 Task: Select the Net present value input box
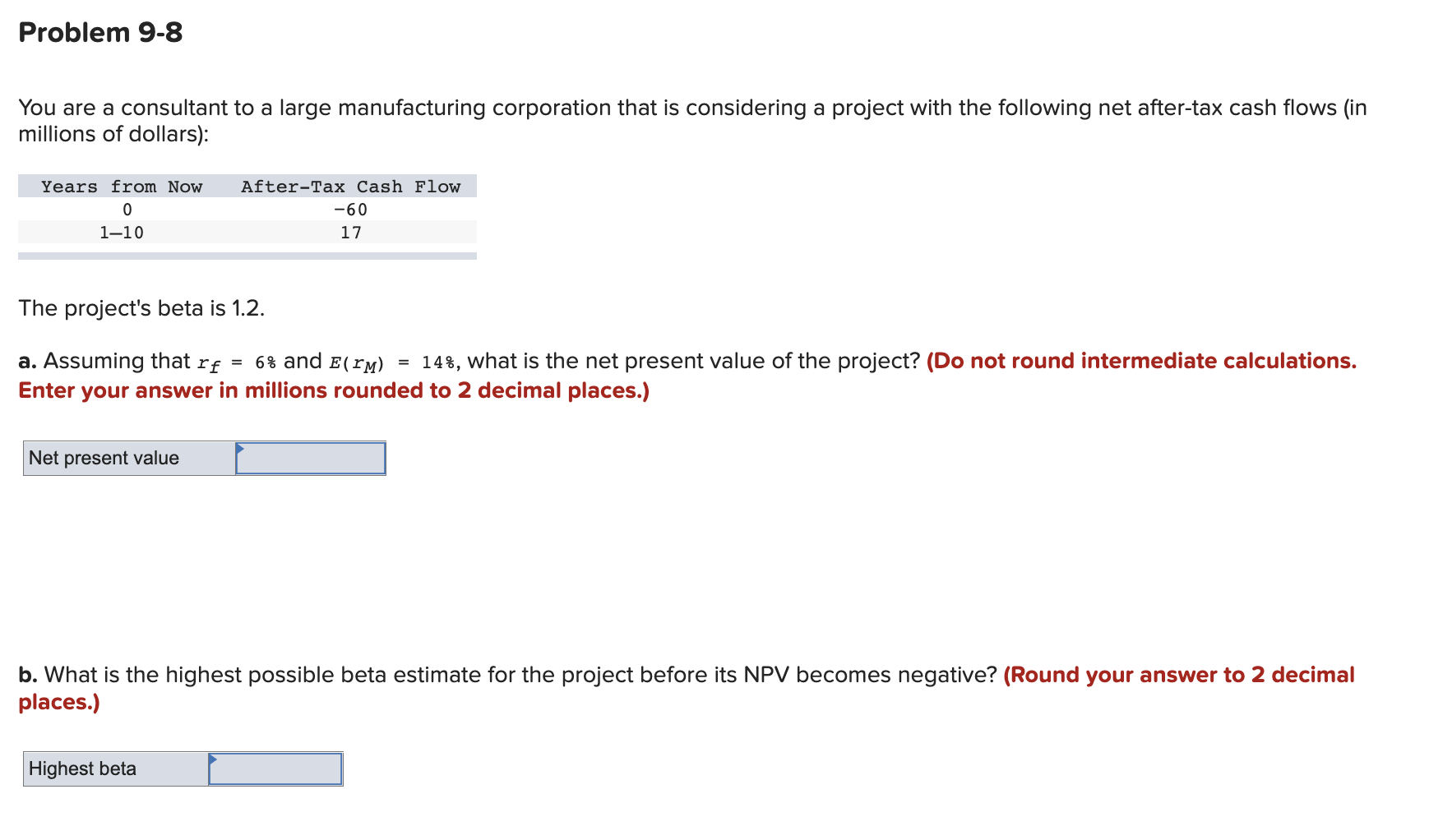[x=312, y=459]
